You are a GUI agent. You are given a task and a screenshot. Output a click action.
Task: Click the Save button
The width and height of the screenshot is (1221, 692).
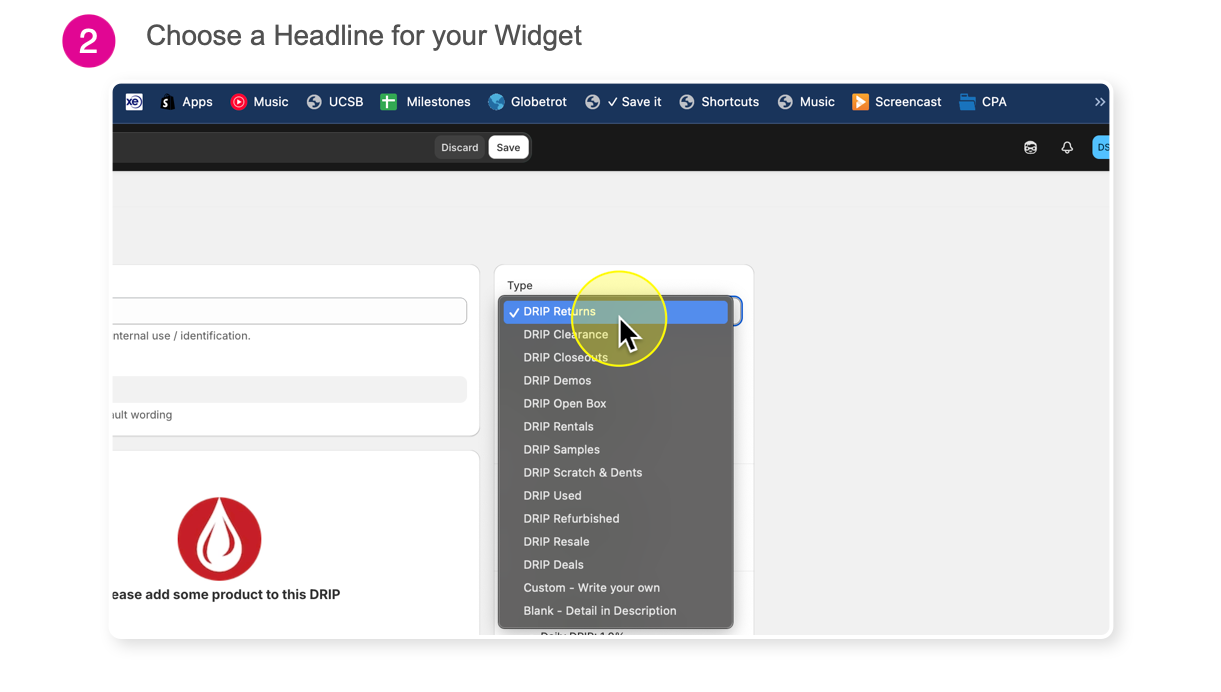coord(508,147)
